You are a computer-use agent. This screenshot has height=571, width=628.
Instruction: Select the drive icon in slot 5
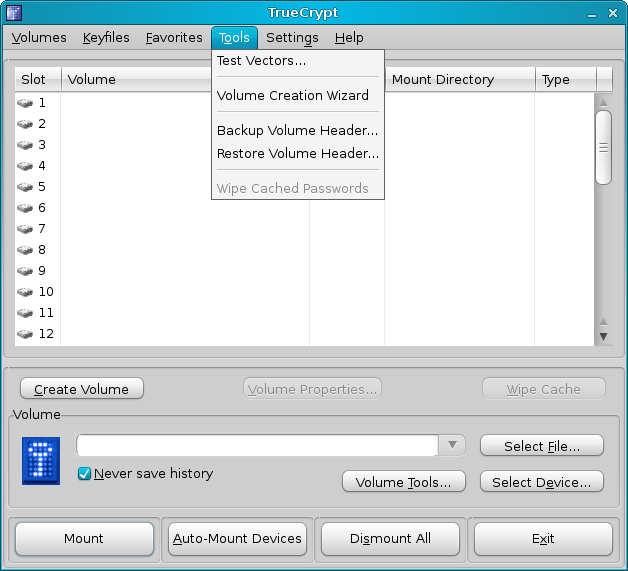click(25, 187)
